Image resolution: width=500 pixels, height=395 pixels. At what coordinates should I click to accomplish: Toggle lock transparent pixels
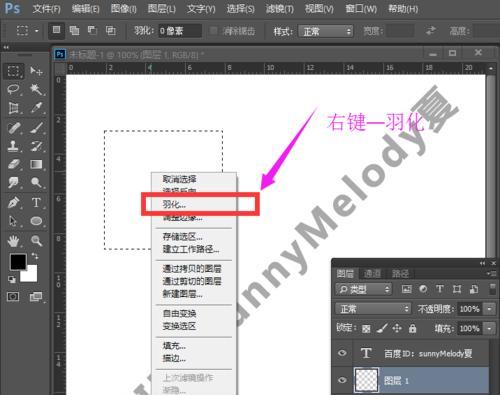coord(366,329)
